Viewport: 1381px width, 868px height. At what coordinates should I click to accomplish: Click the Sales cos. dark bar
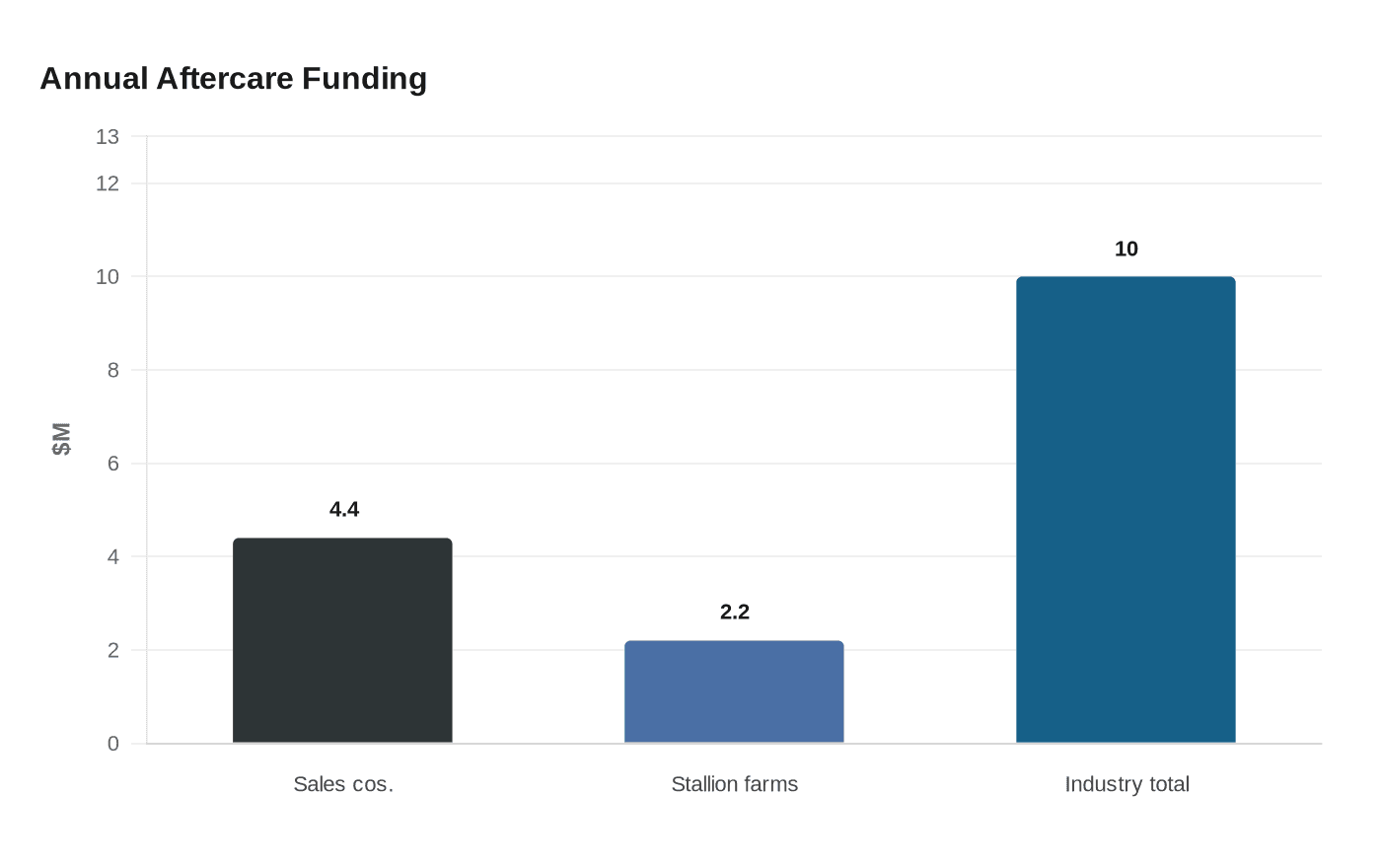pos(342,640)
